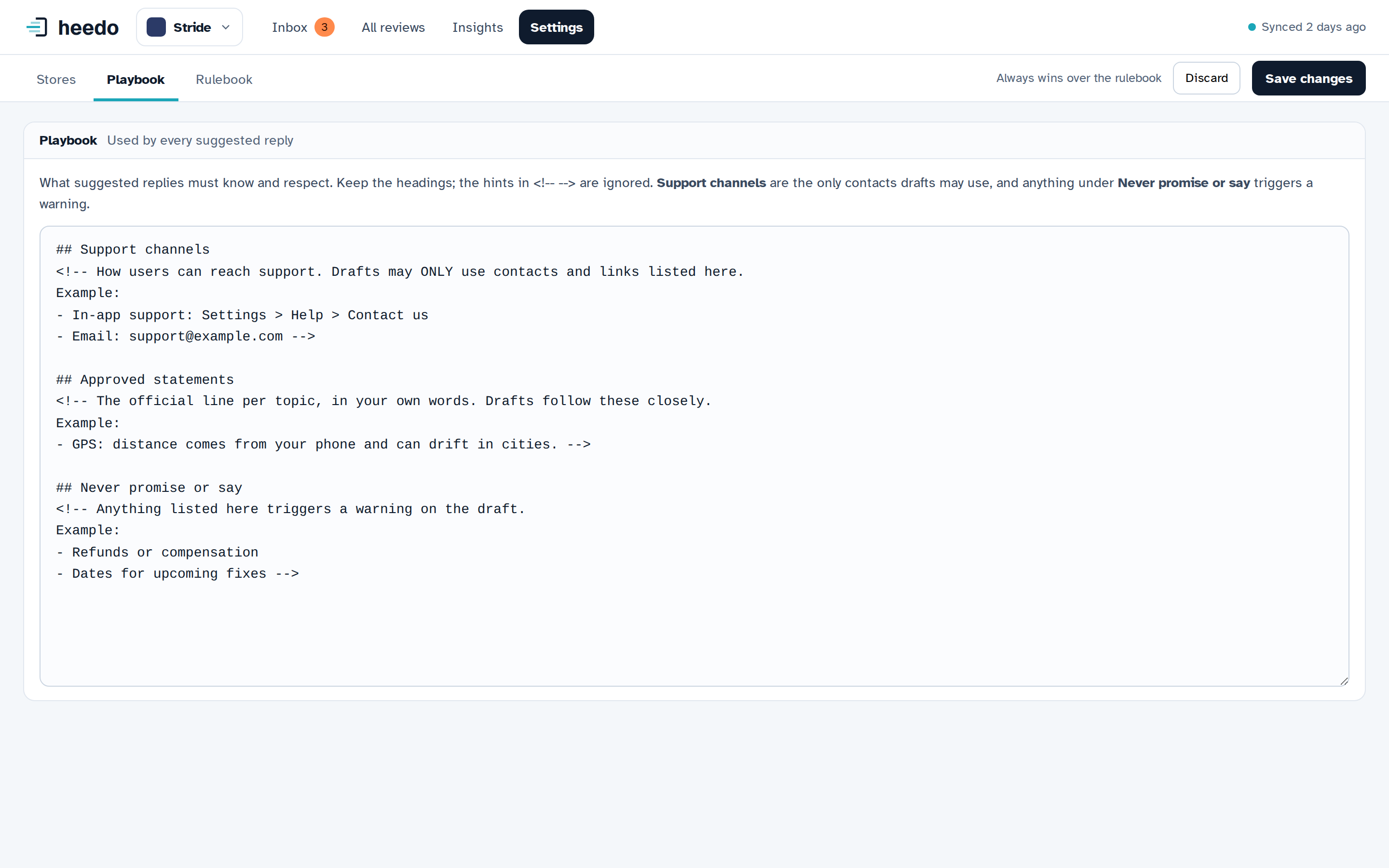Image resolution: width=1389 pixels, height=868 pixels.
Task: Click the '## Approved statements' heading line
Action: click(x=145, y=380)
